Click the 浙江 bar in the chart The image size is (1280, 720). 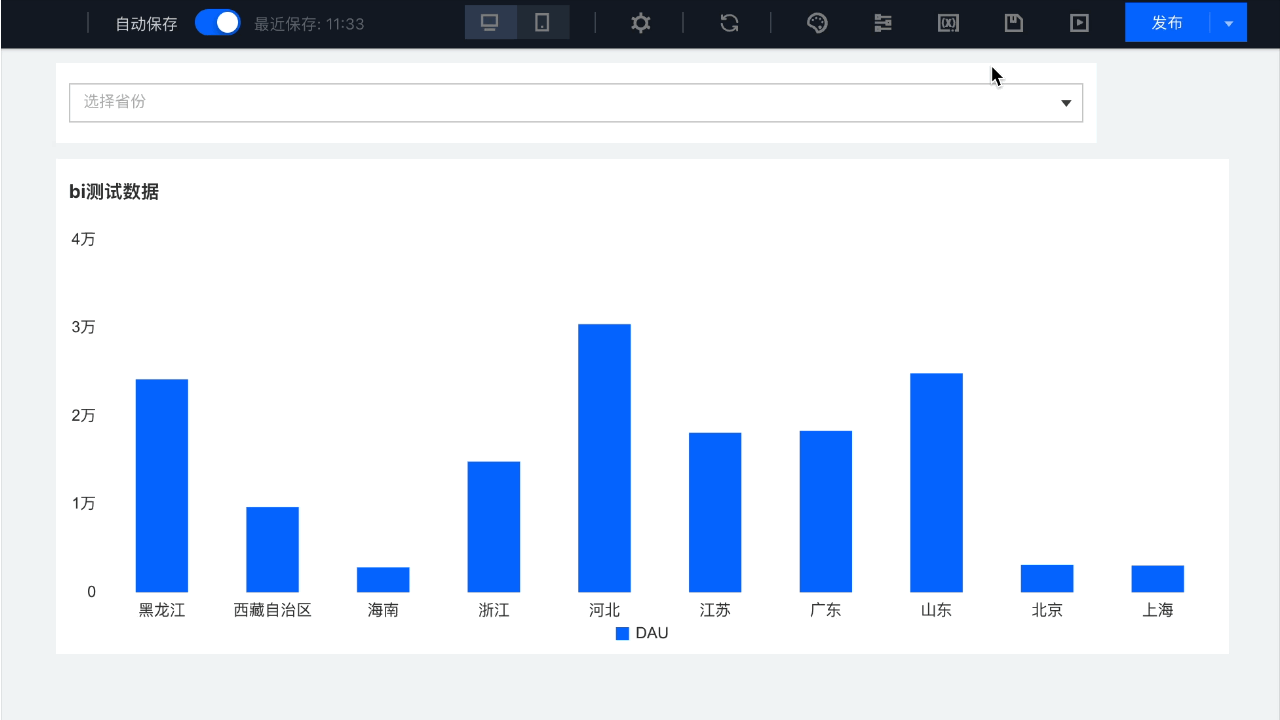pos(494,527)
